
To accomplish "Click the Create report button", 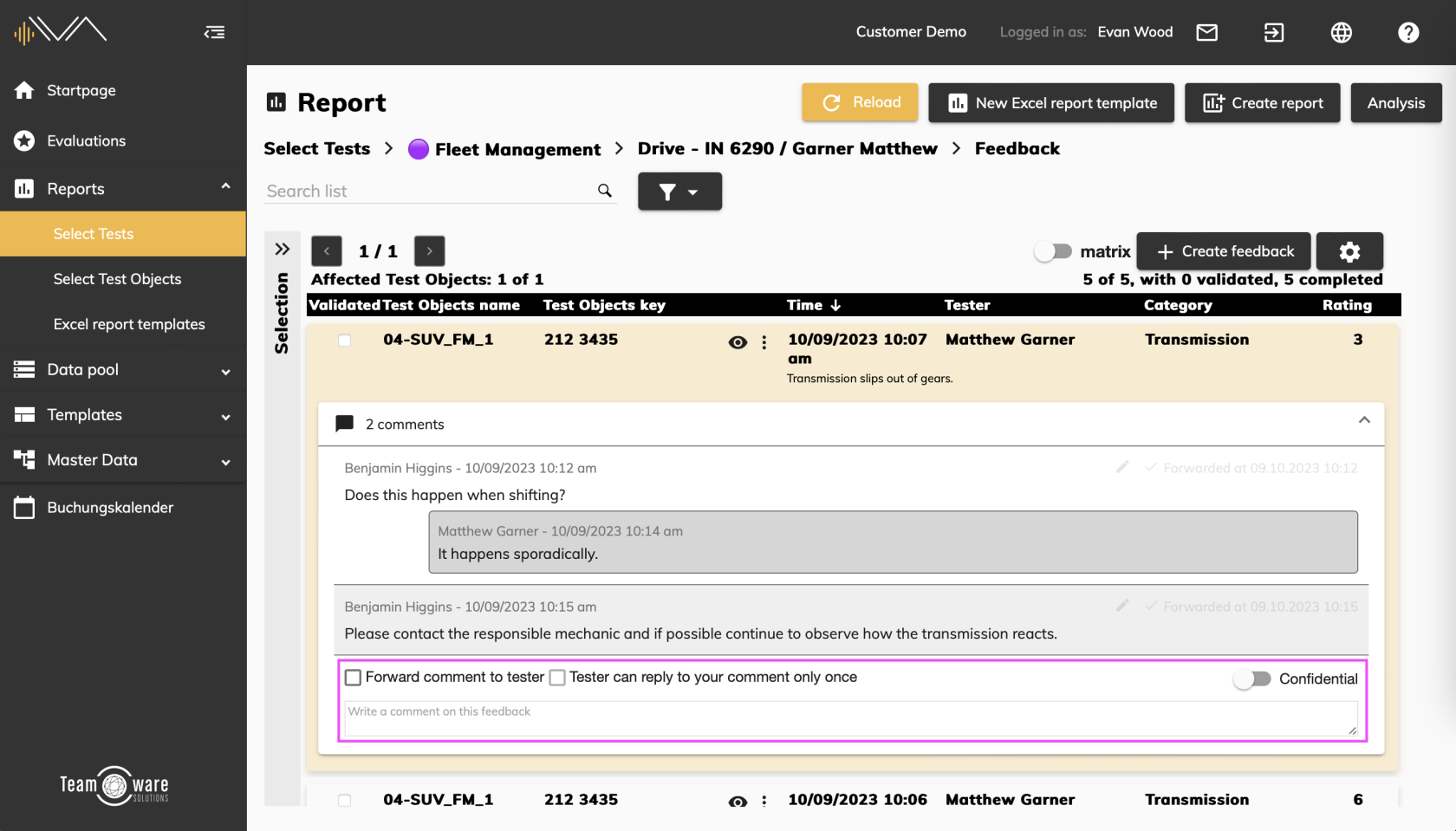I will click(1263, 102).
